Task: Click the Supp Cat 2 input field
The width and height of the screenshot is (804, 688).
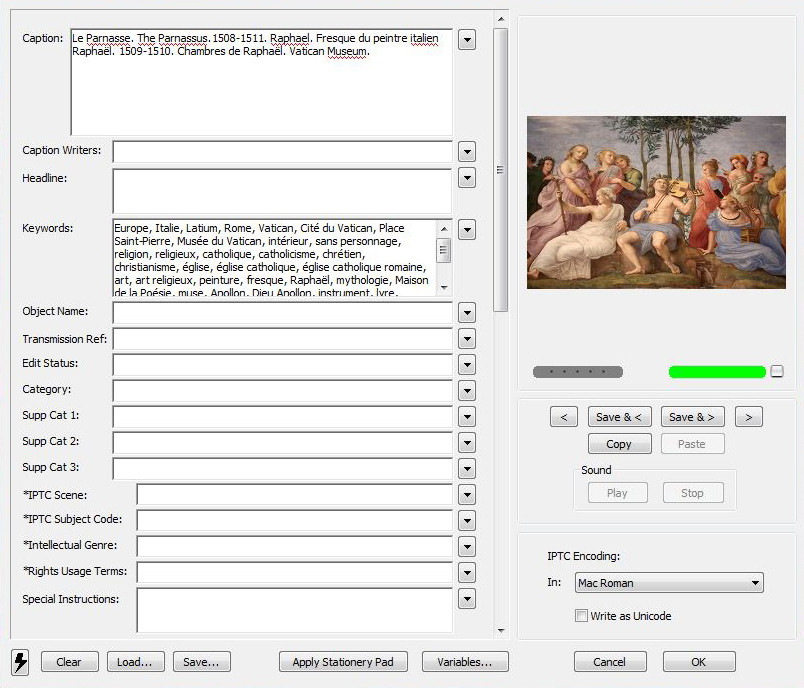Action: [283, 443]
